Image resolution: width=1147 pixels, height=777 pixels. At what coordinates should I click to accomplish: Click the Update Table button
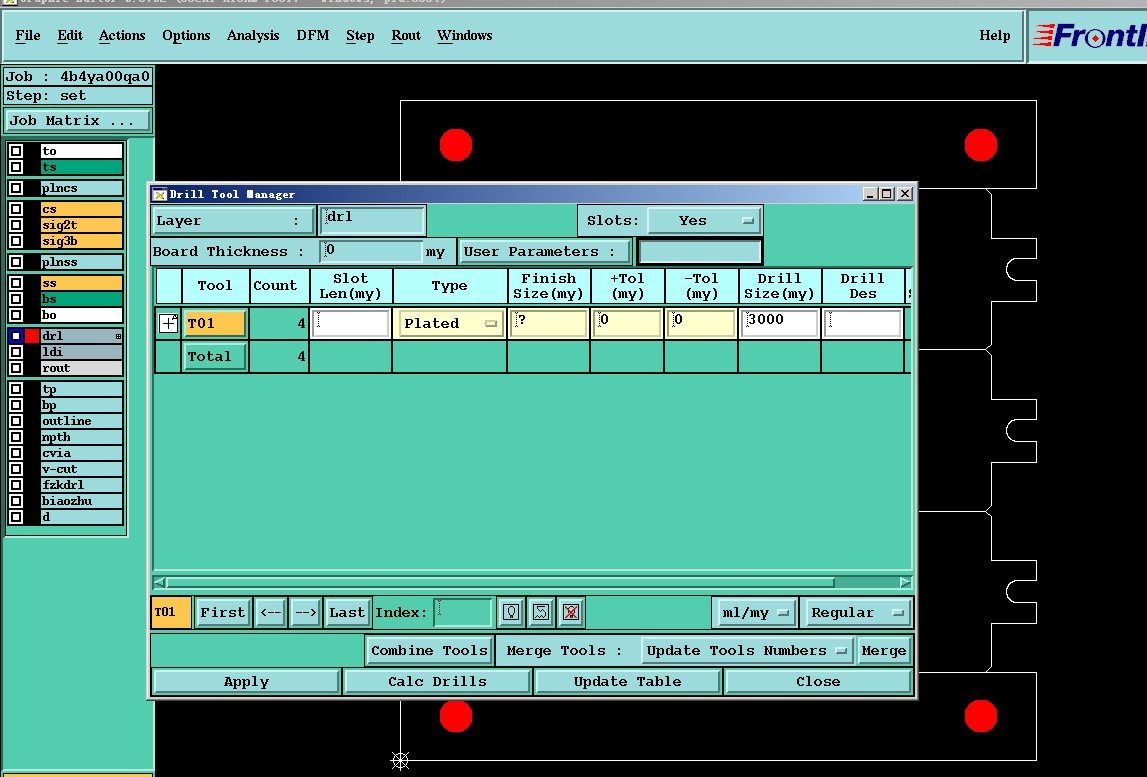[628, 681]
